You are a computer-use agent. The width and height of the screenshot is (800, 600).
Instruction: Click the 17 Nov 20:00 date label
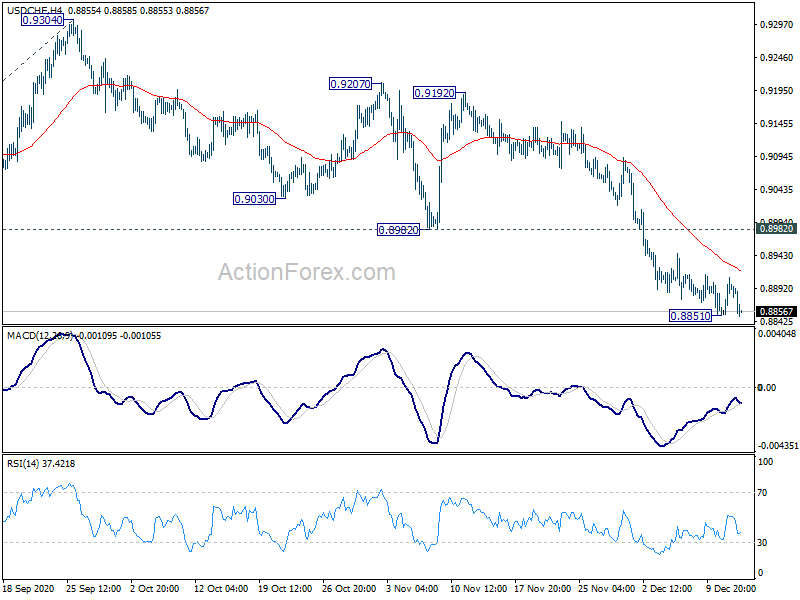[x=542, y=589]
